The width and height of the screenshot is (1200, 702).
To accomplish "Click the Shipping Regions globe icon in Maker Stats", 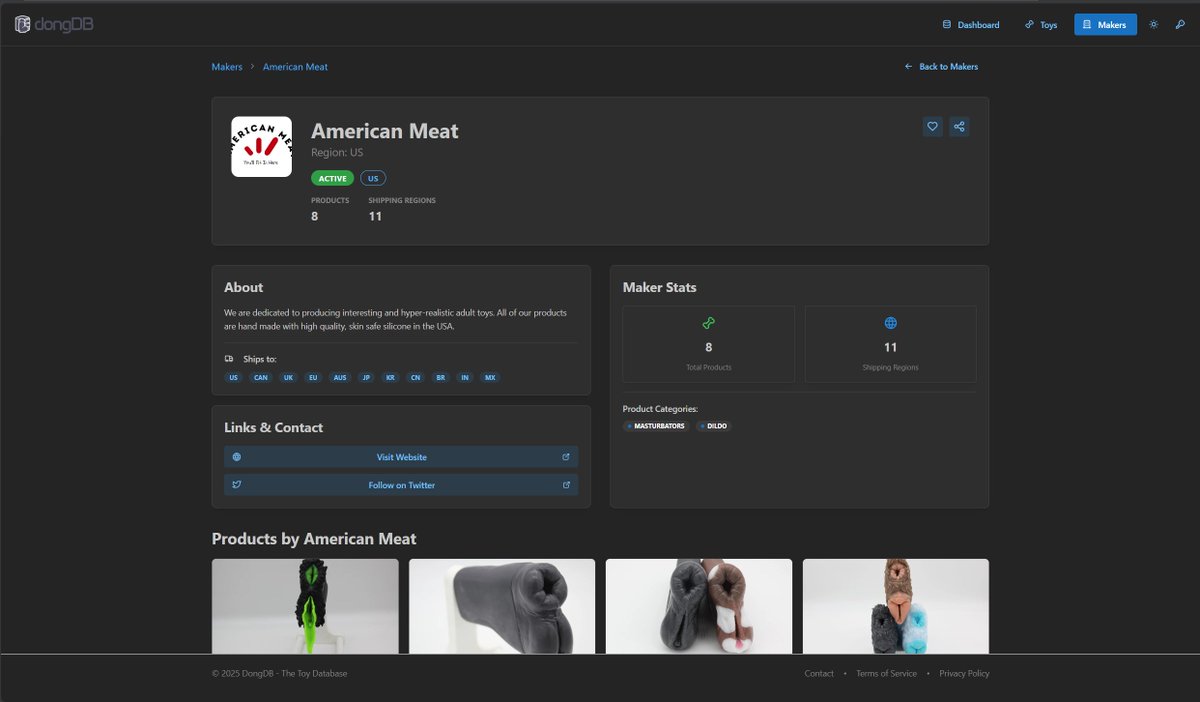I will (890, 322).
